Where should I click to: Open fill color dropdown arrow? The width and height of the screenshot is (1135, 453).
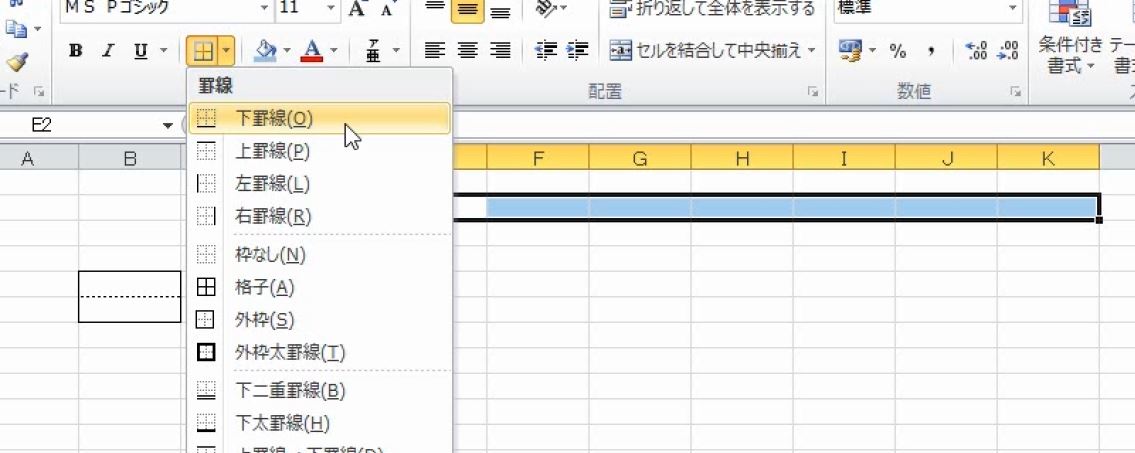287,51
